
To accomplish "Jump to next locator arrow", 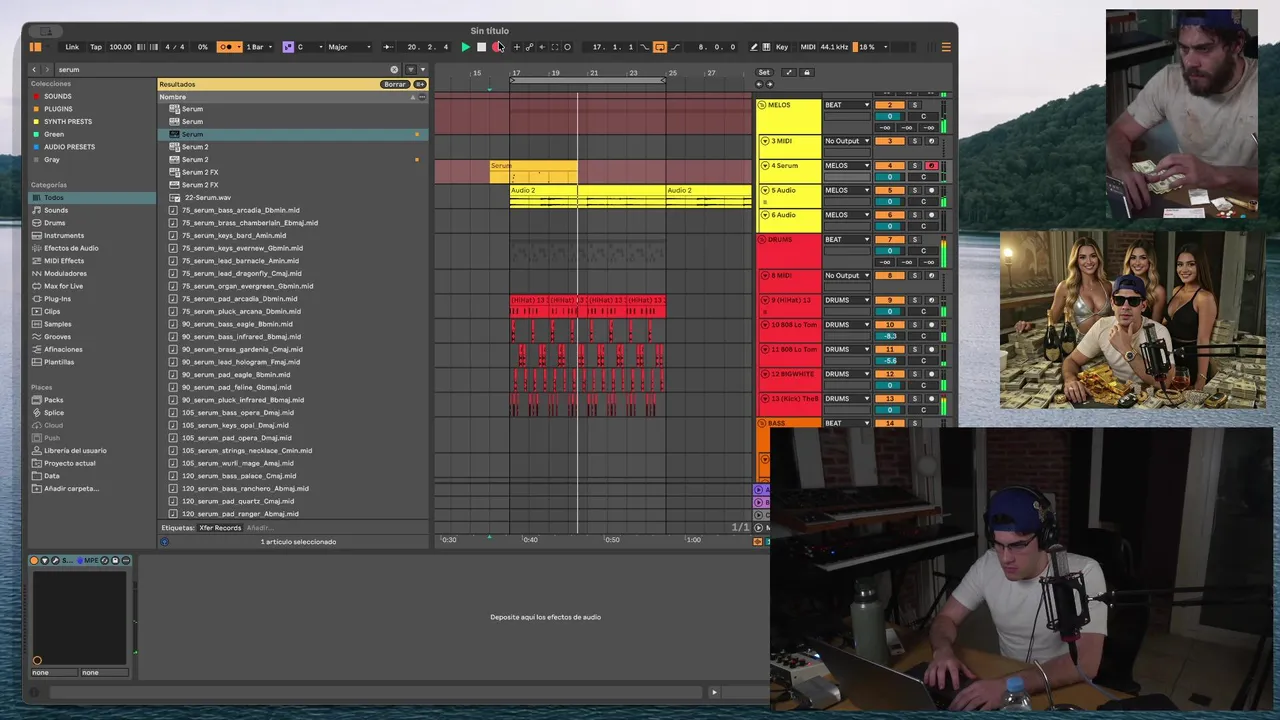I will [x=769, y=84].
